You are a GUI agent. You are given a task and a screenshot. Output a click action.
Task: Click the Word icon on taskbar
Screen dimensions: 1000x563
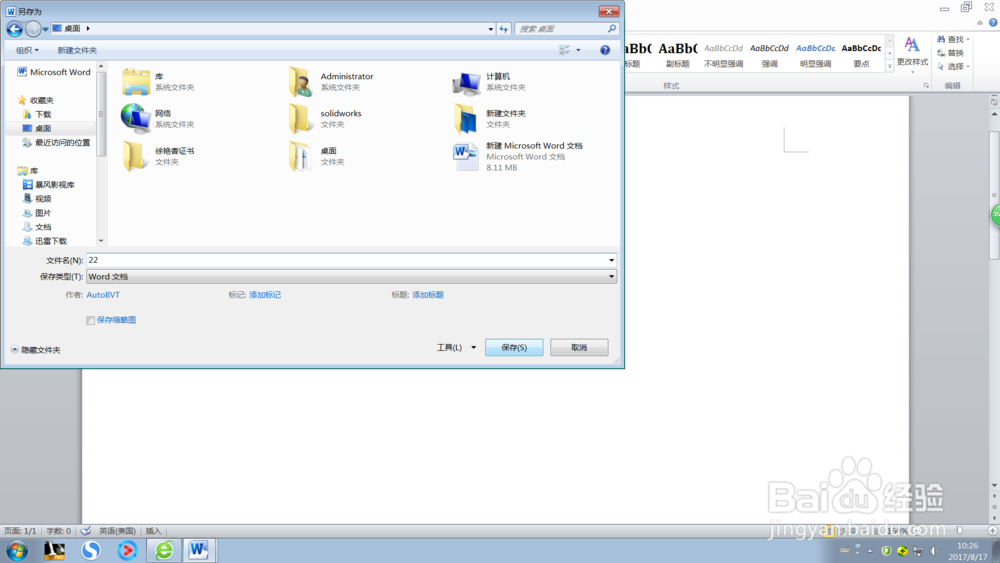point(198,550)
